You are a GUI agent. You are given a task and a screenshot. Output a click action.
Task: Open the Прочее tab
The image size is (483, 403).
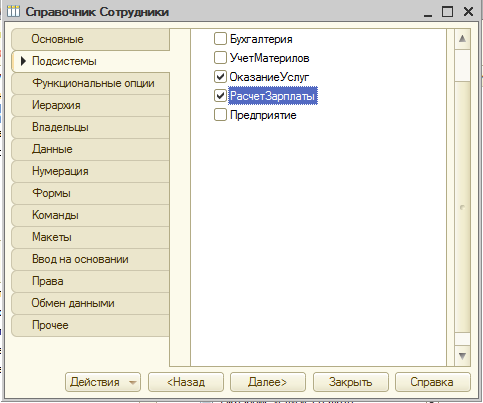coord(90,325)
